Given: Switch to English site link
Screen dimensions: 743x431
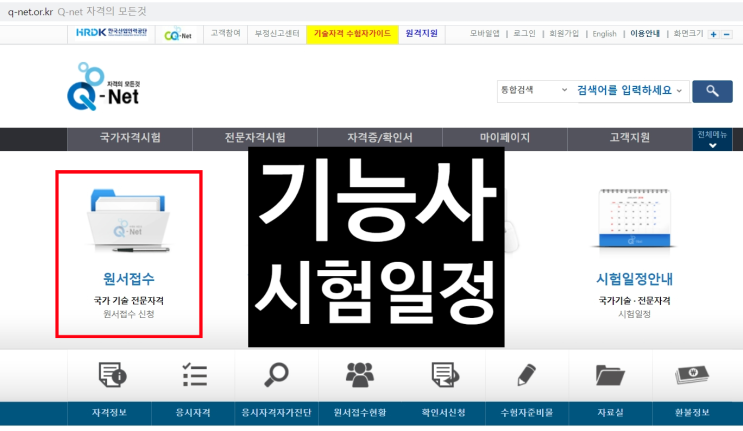Looking at the screenshot, I should coord(604,34).
